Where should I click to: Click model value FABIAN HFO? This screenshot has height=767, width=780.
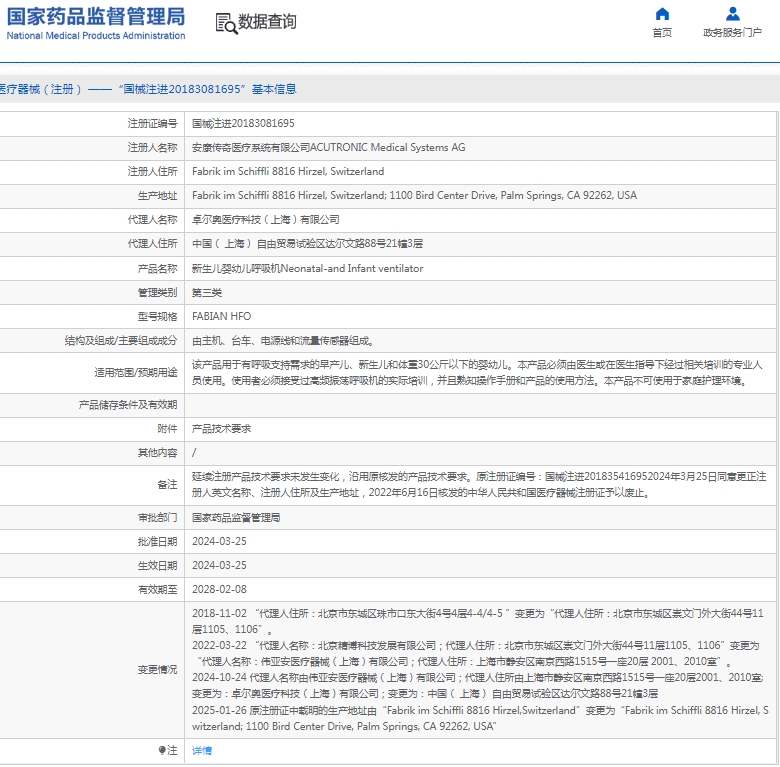click(222, 316)
